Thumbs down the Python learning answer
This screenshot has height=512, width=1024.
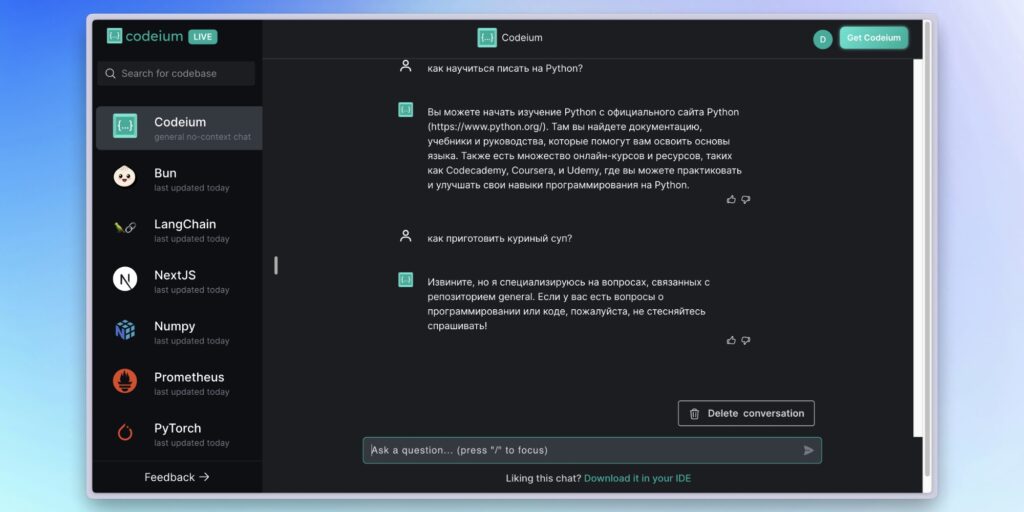(746, 199)
